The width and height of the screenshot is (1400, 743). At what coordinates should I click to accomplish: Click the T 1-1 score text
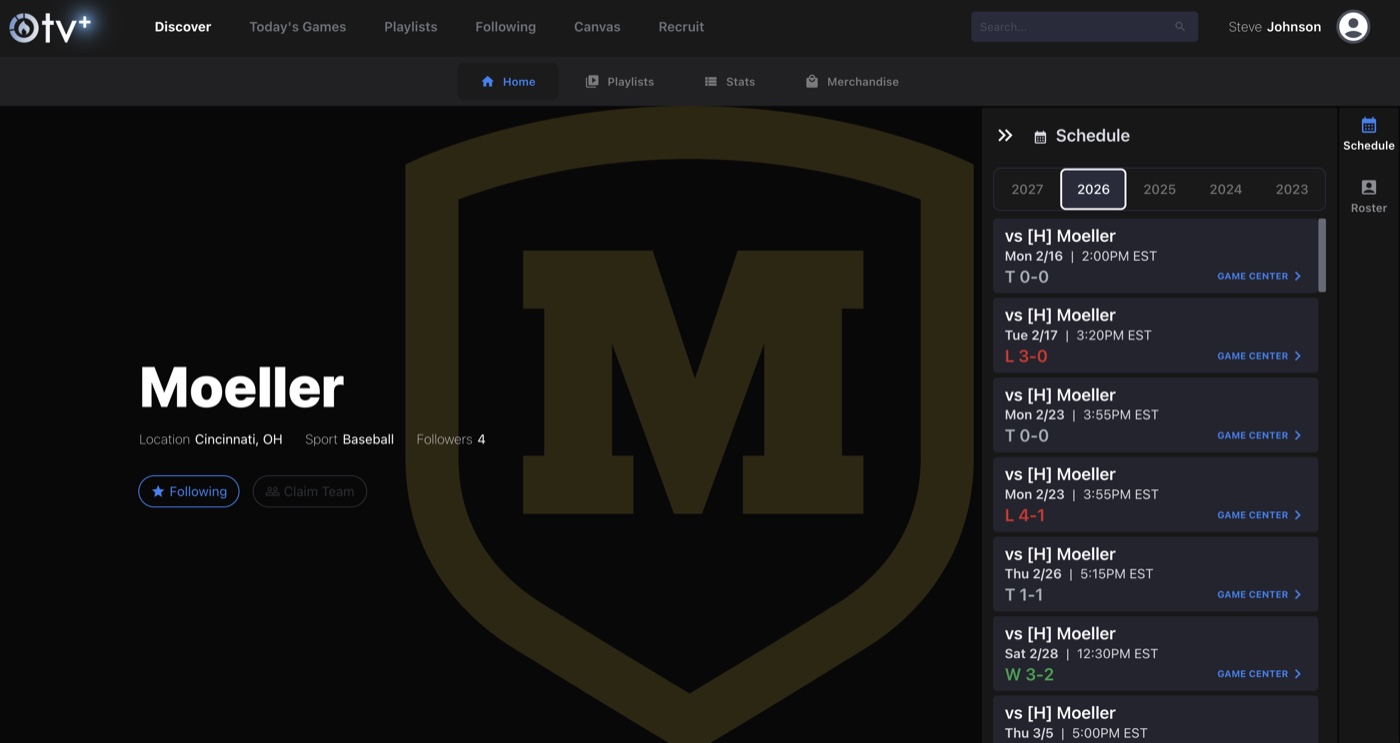click(x=1024, y=595)
